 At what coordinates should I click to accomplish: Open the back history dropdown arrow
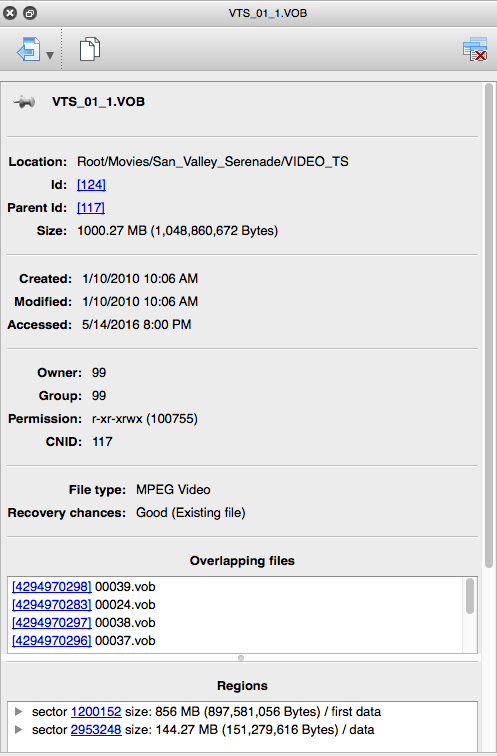click(x=50, y=56)
